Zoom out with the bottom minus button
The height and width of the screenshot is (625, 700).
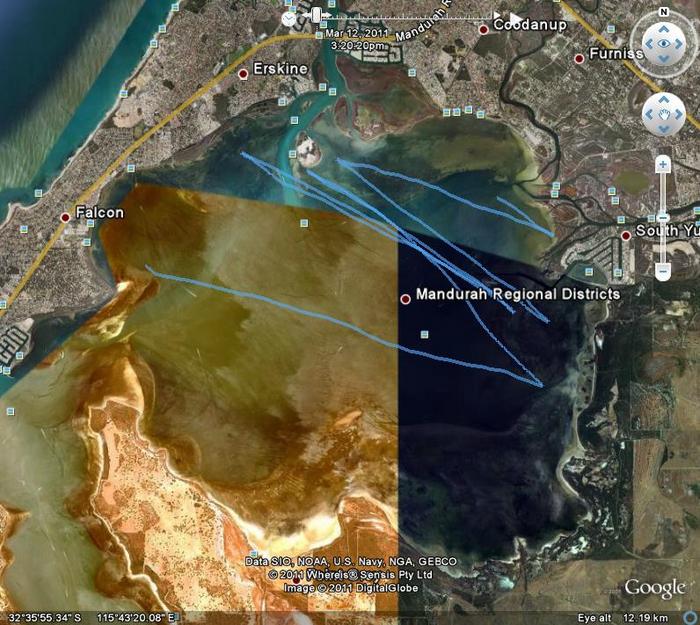[x=663, y=271]
